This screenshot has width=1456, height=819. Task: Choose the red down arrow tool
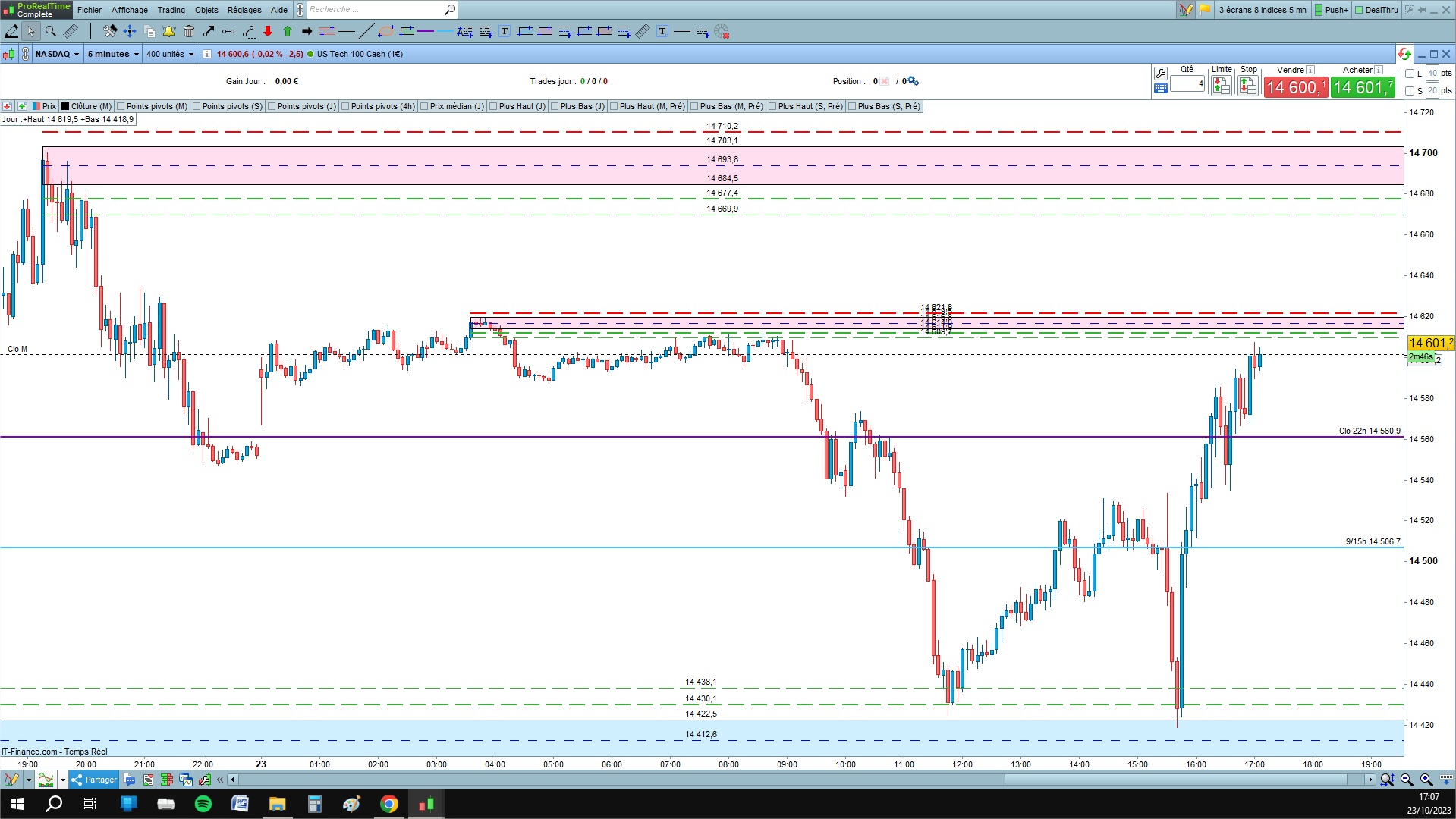tap(268, 31)
